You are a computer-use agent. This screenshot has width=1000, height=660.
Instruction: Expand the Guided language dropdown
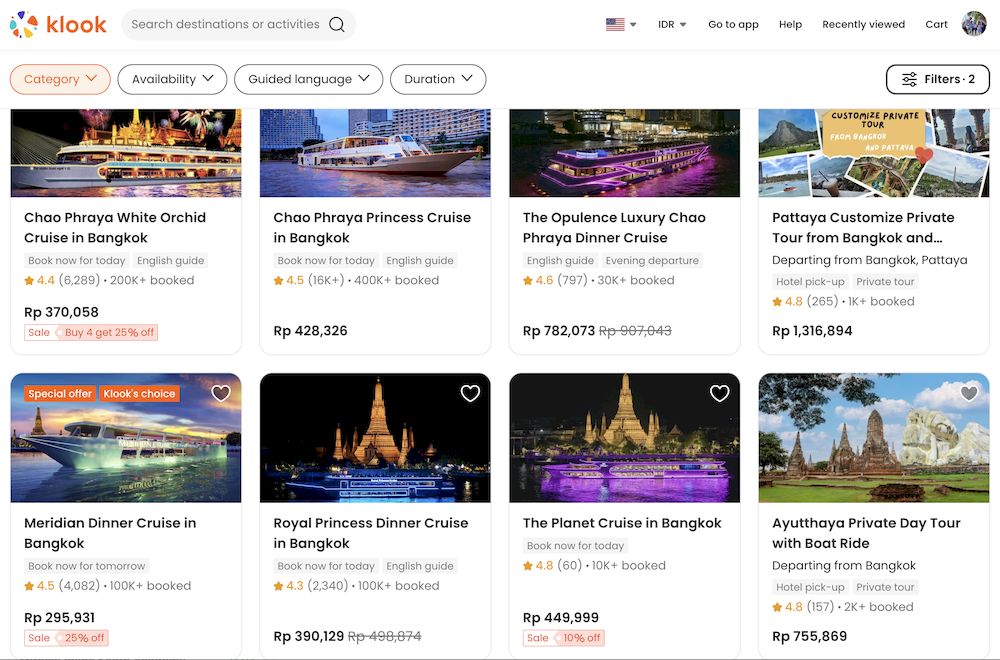(308, 78)
